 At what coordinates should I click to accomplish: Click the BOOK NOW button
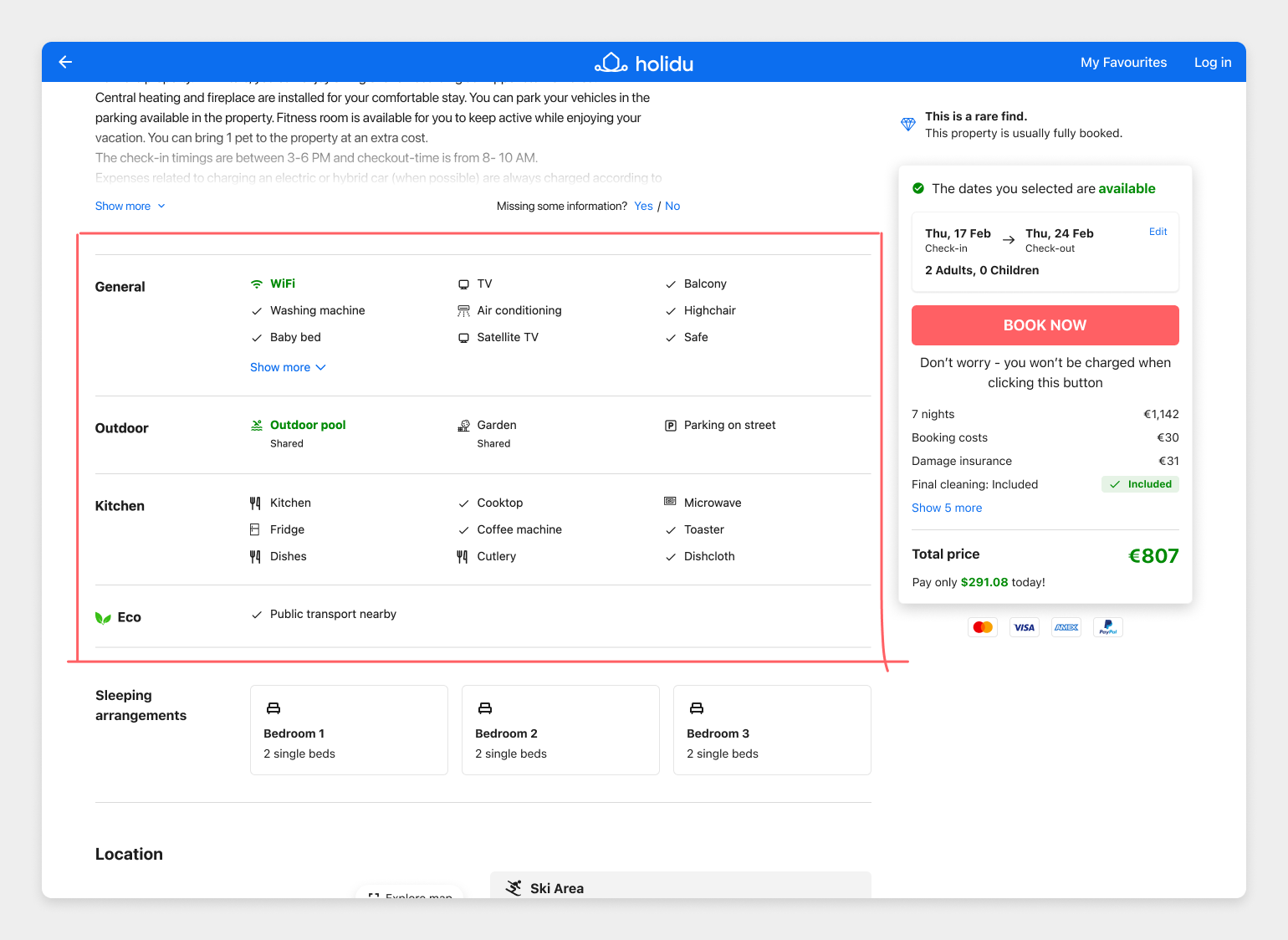1045,325
